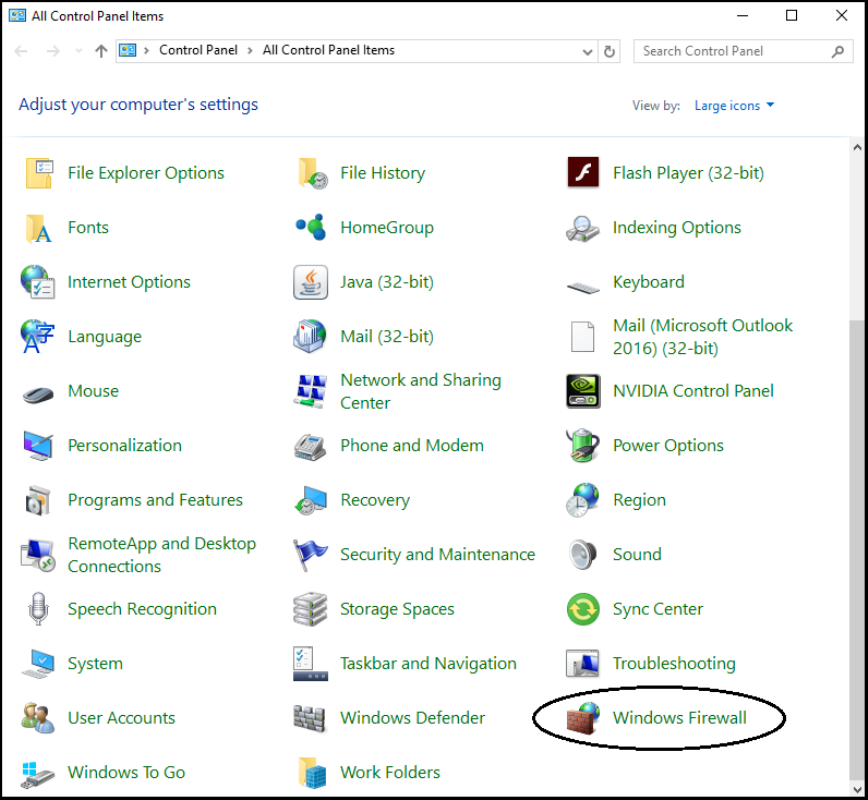Open the Troubleshooting icon
Viewport: 868px width, 800px height.
[x=583, y=664]
